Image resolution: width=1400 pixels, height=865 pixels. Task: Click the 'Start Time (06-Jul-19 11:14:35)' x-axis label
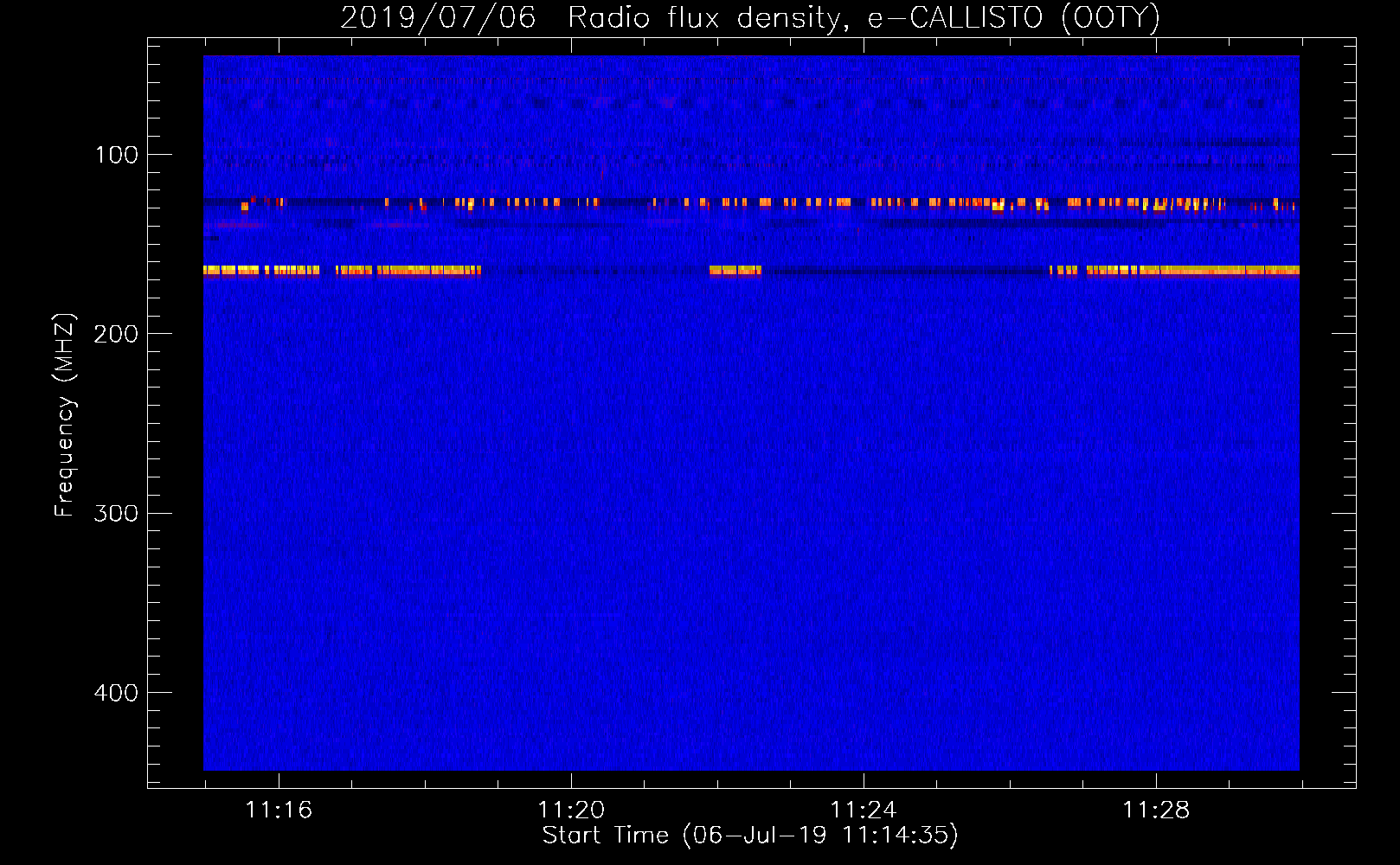[x=750, y=836]
